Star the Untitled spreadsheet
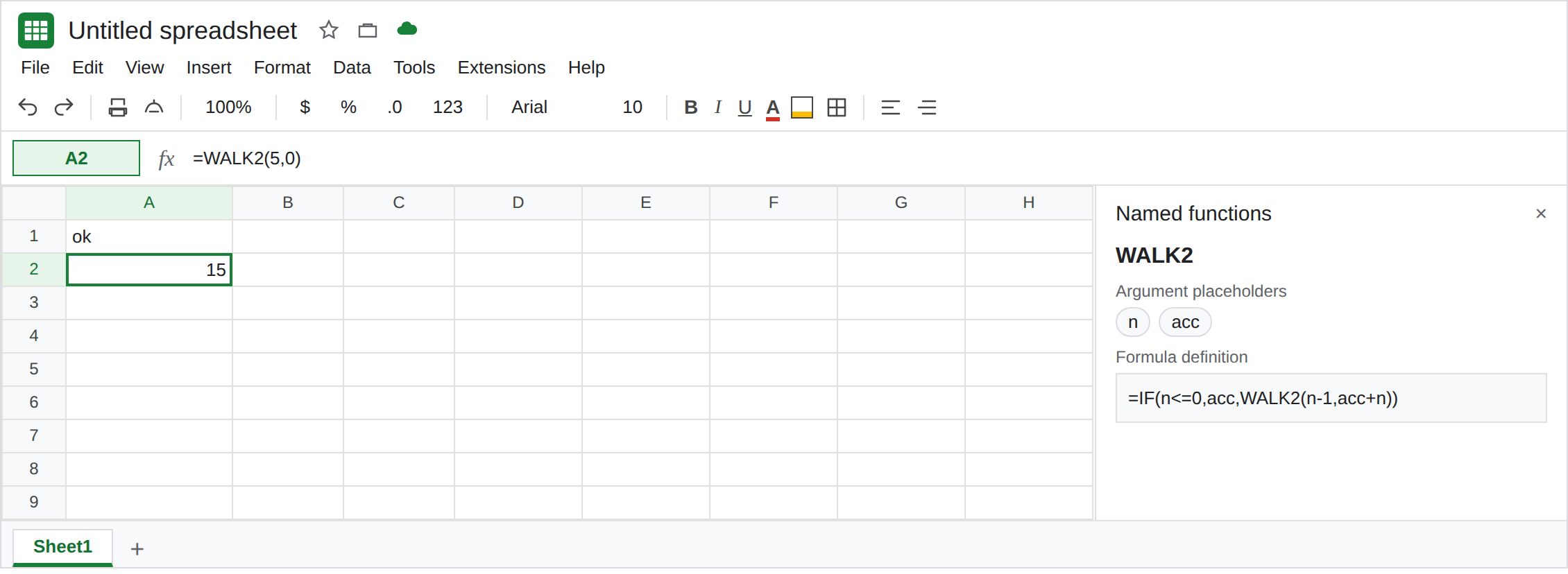1568x574 pixels. (329, 30)
